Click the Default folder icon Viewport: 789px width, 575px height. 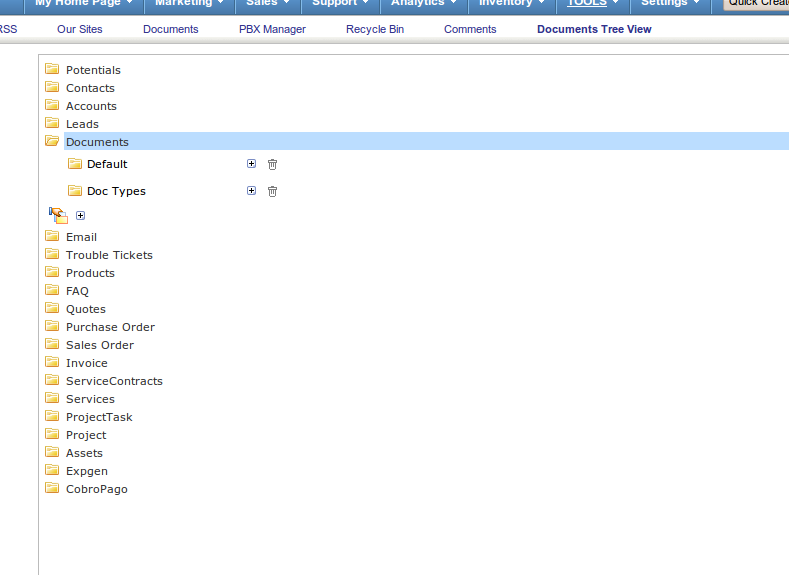click(x=74, y=164)
